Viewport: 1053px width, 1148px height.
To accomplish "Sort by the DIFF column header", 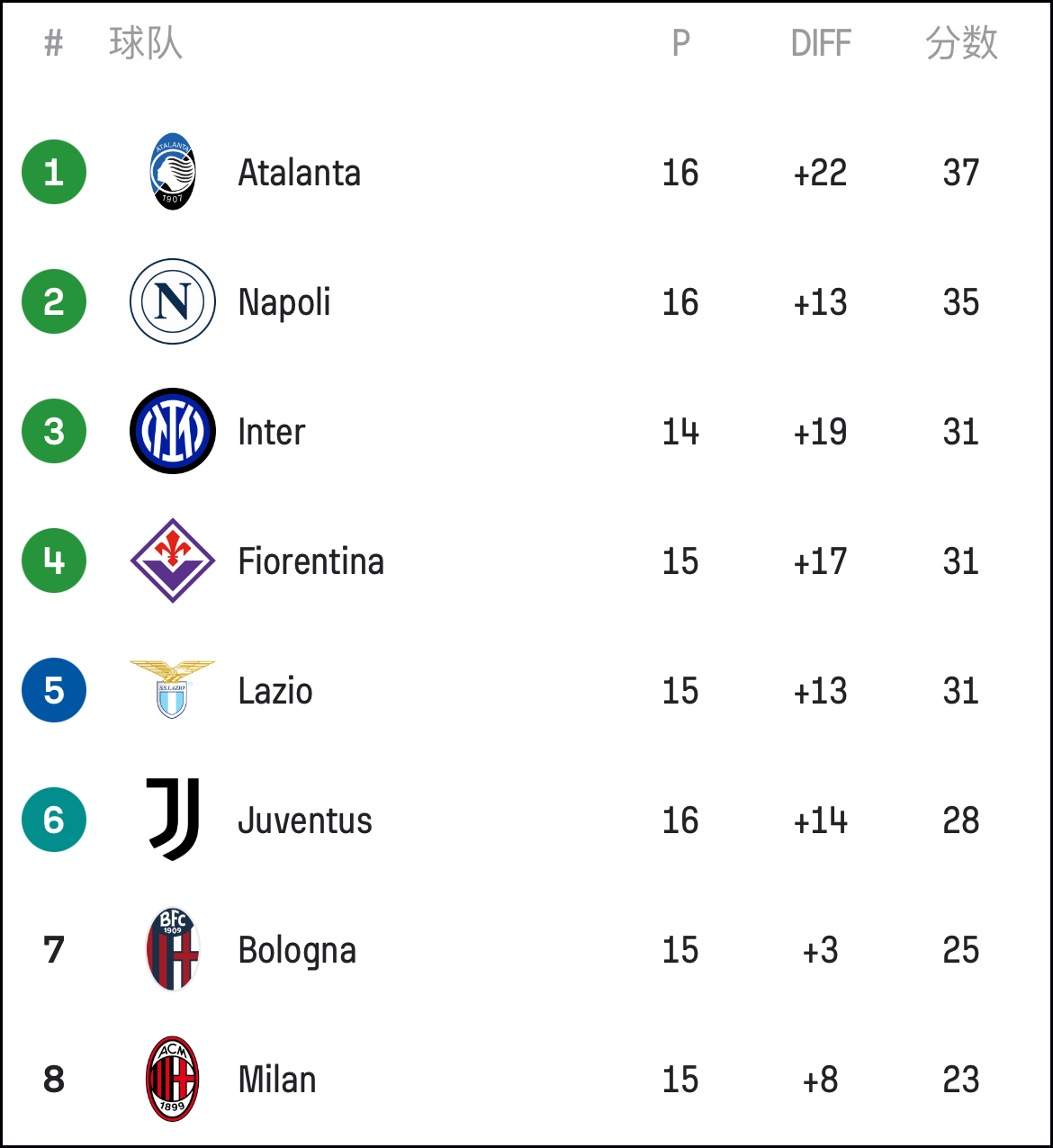I will point(821,43).
